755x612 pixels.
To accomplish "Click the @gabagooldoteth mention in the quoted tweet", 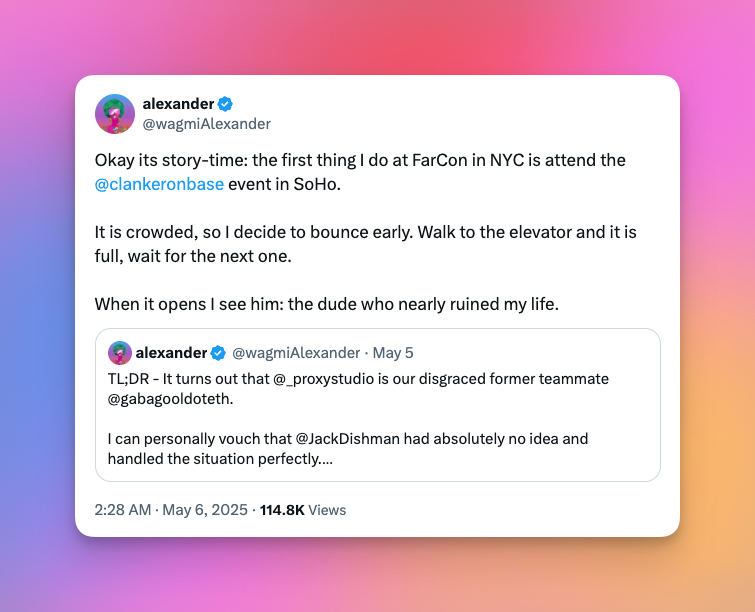I will (x=170, y=399).
